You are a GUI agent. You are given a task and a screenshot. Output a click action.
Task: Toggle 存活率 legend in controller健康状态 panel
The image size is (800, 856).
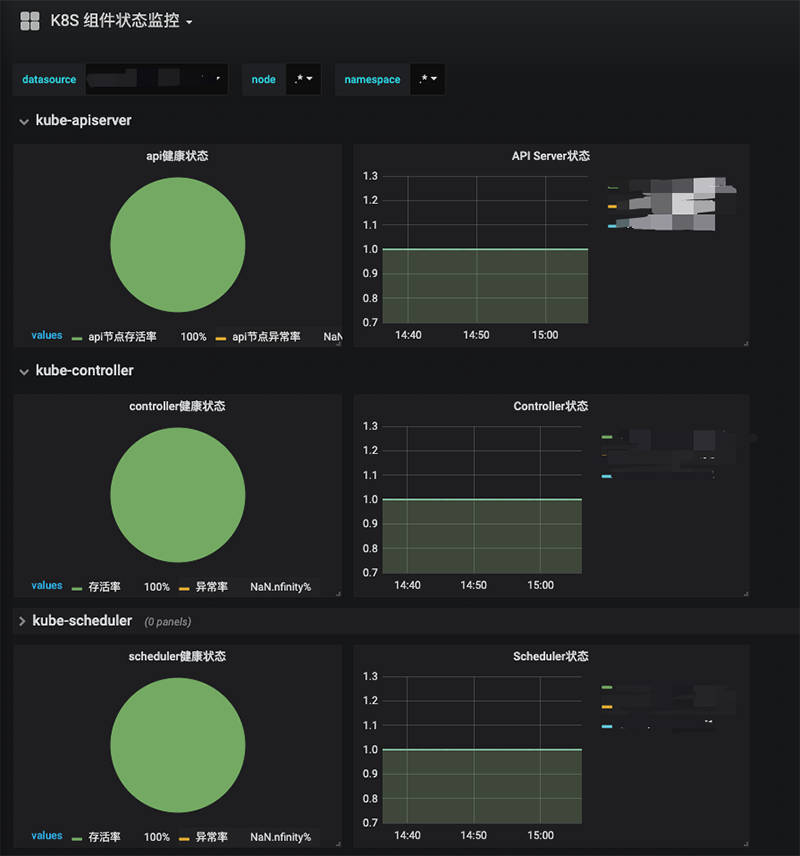(104, 587)
